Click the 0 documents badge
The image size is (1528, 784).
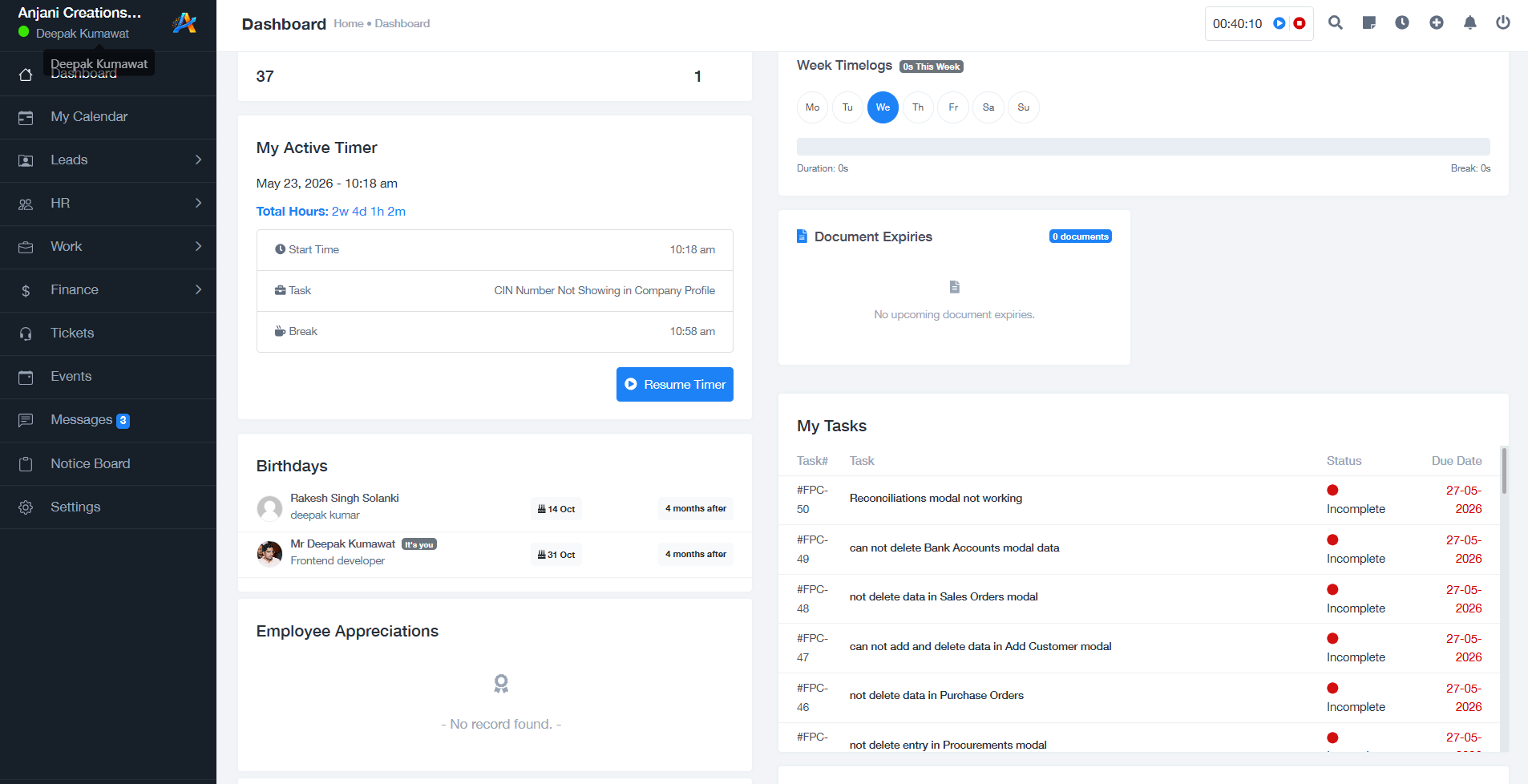pos(1080,236)
